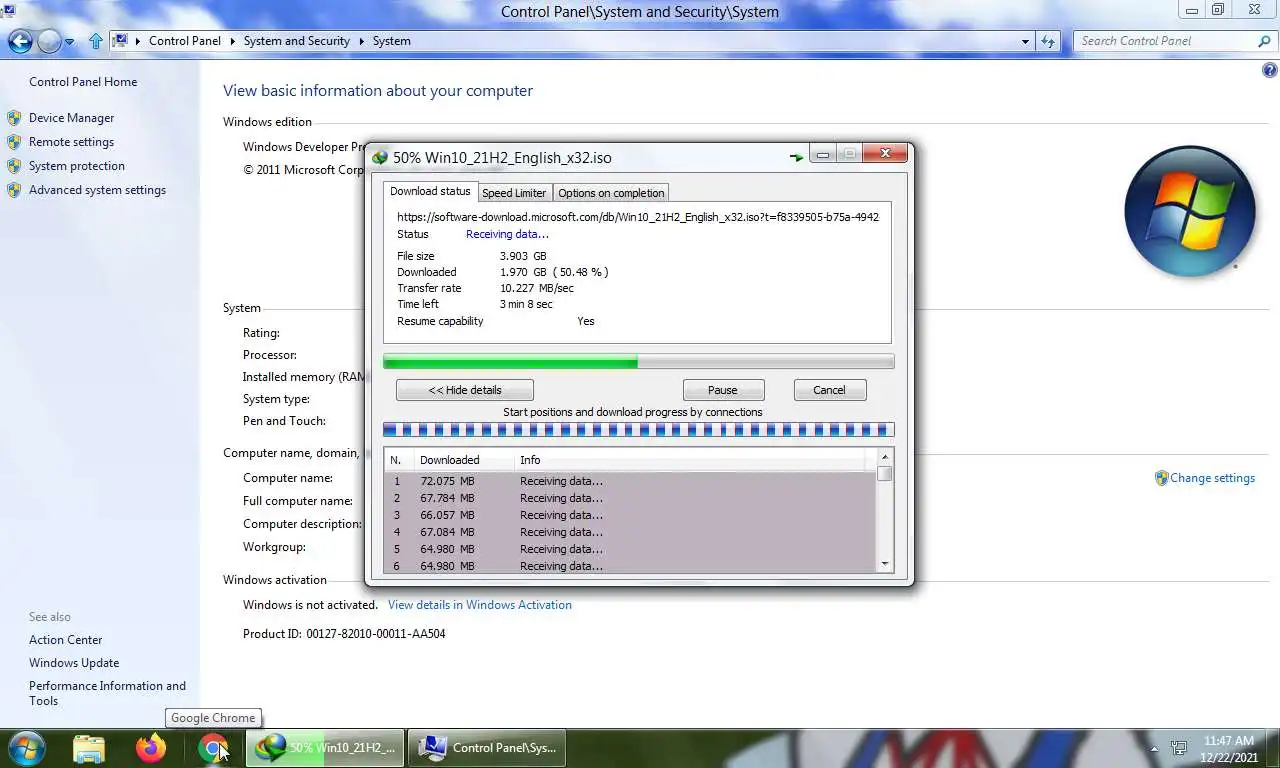
Task: Open Action Center link
Action: click(x=66, y=640)
